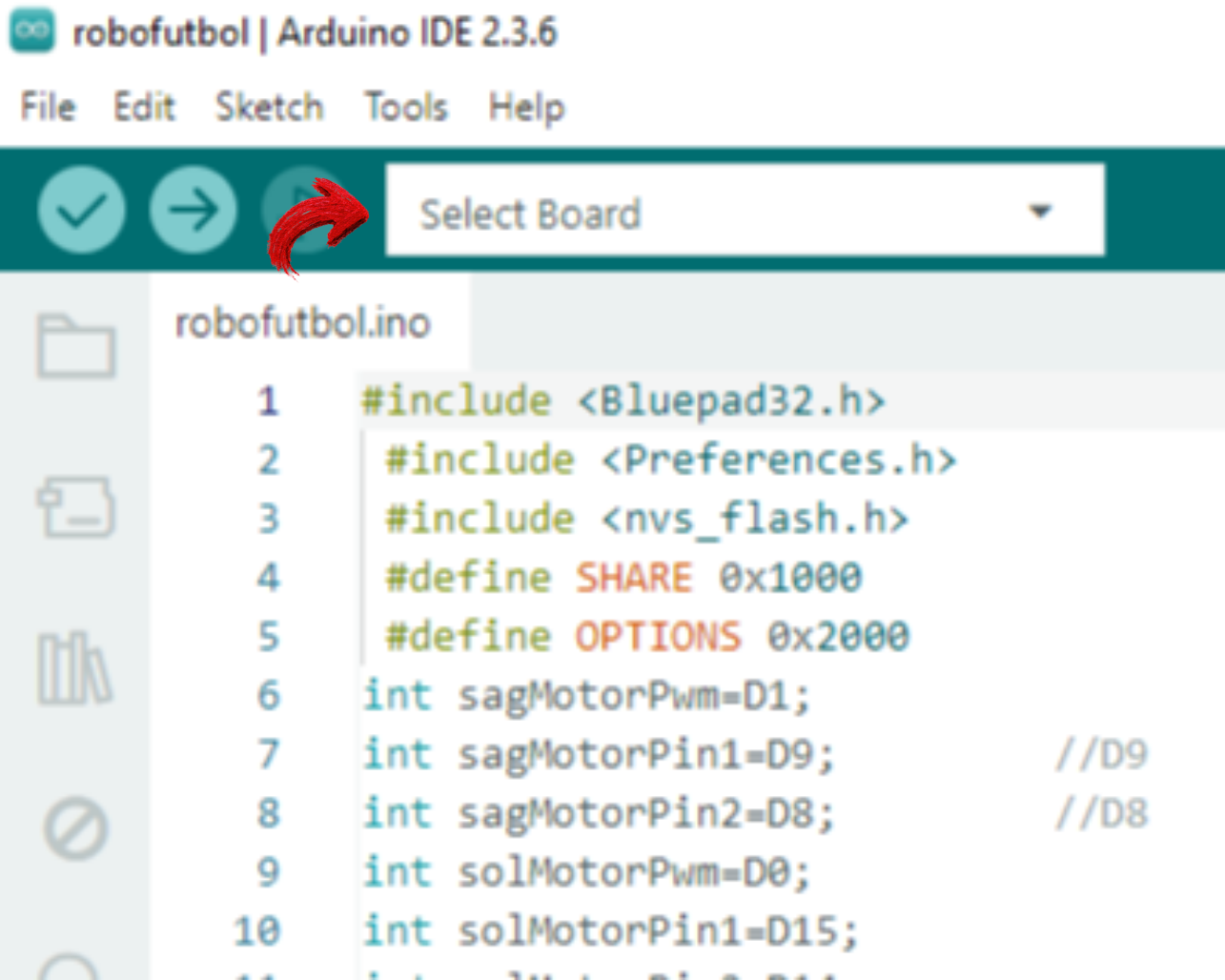Open the Sketch menu

pos(269,107)
